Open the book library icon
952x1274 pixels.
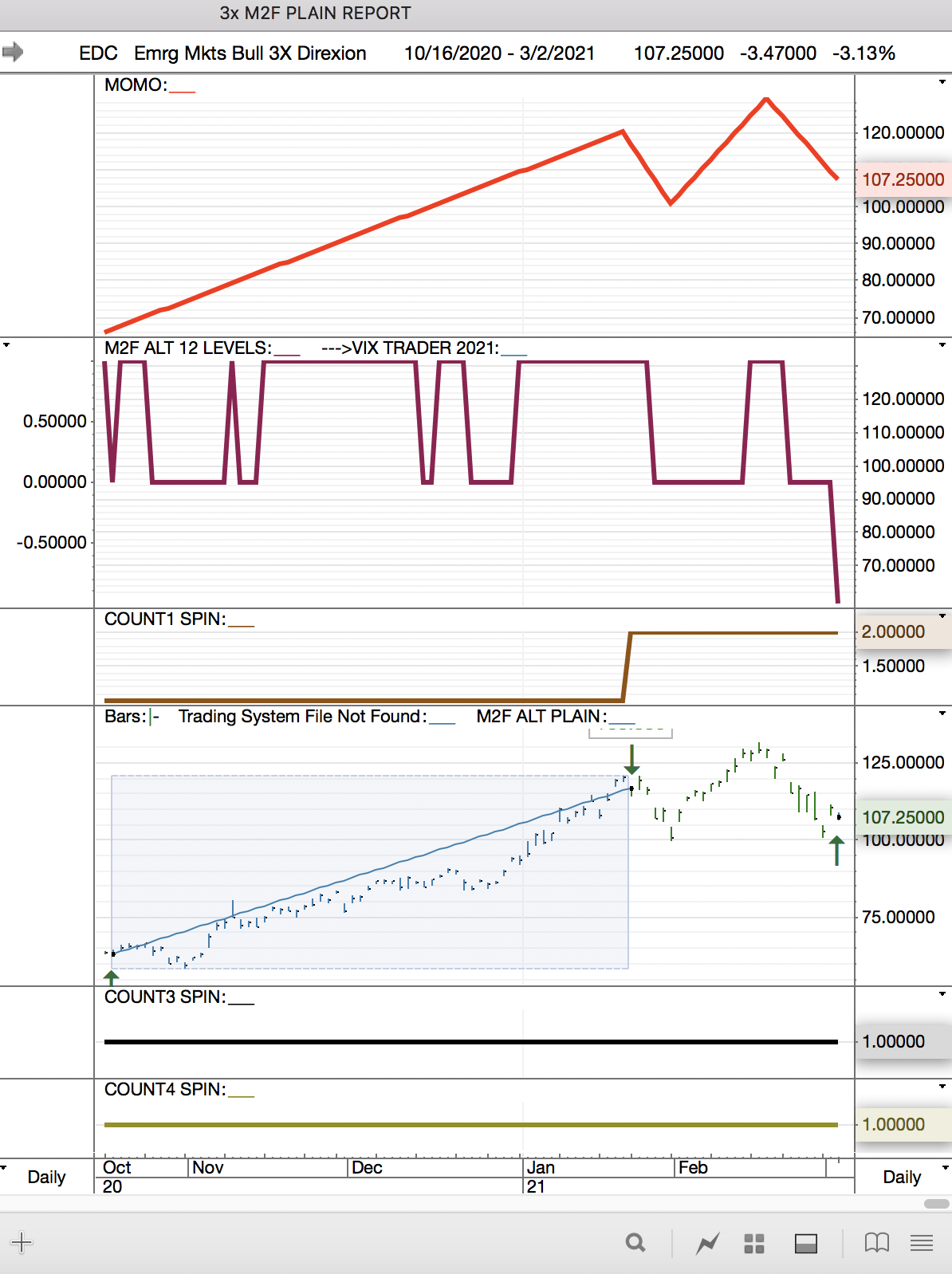(877, 1242)
